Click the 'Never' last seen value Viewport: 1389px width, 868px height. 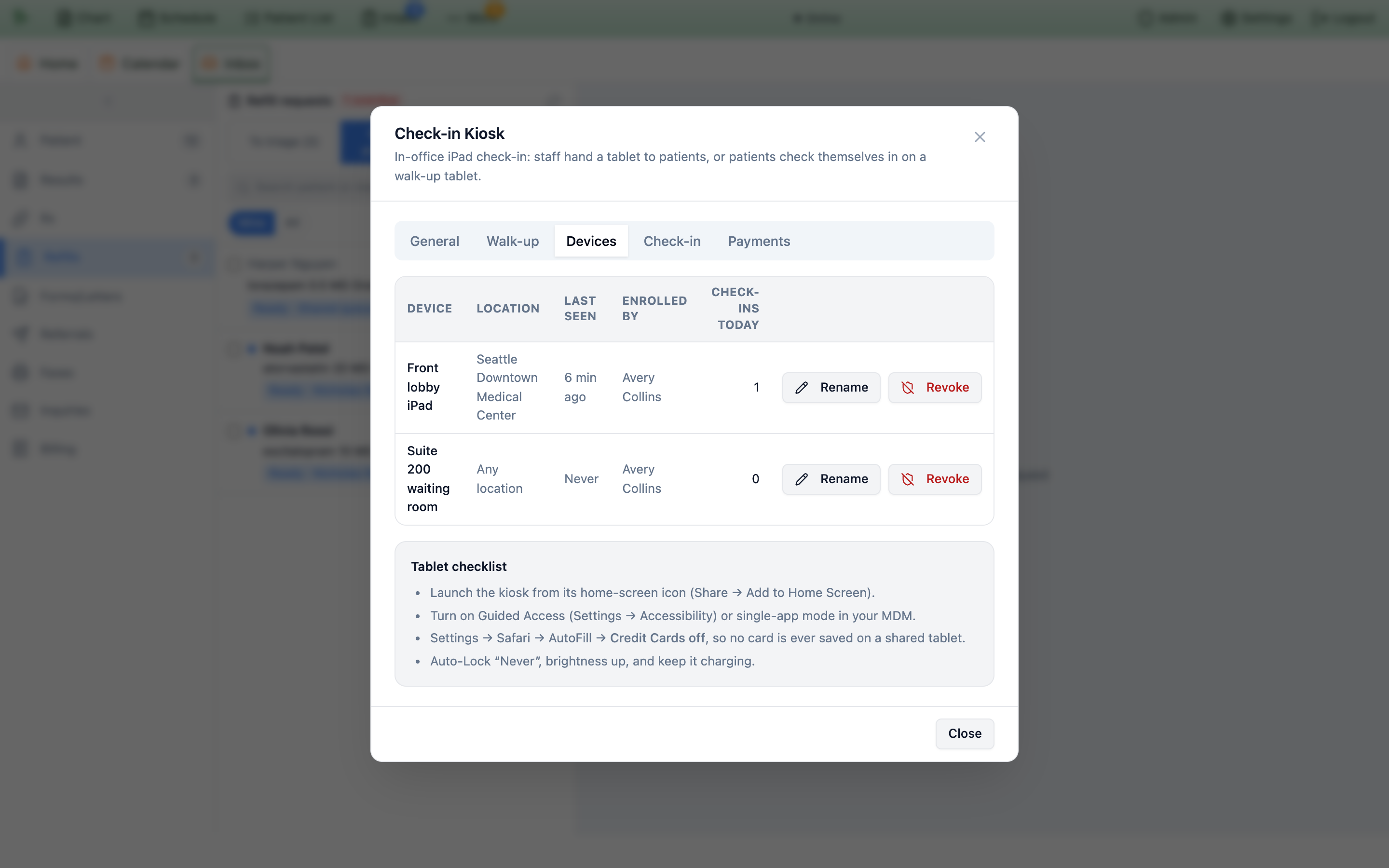pyautogui.click(x=581, y=479)
